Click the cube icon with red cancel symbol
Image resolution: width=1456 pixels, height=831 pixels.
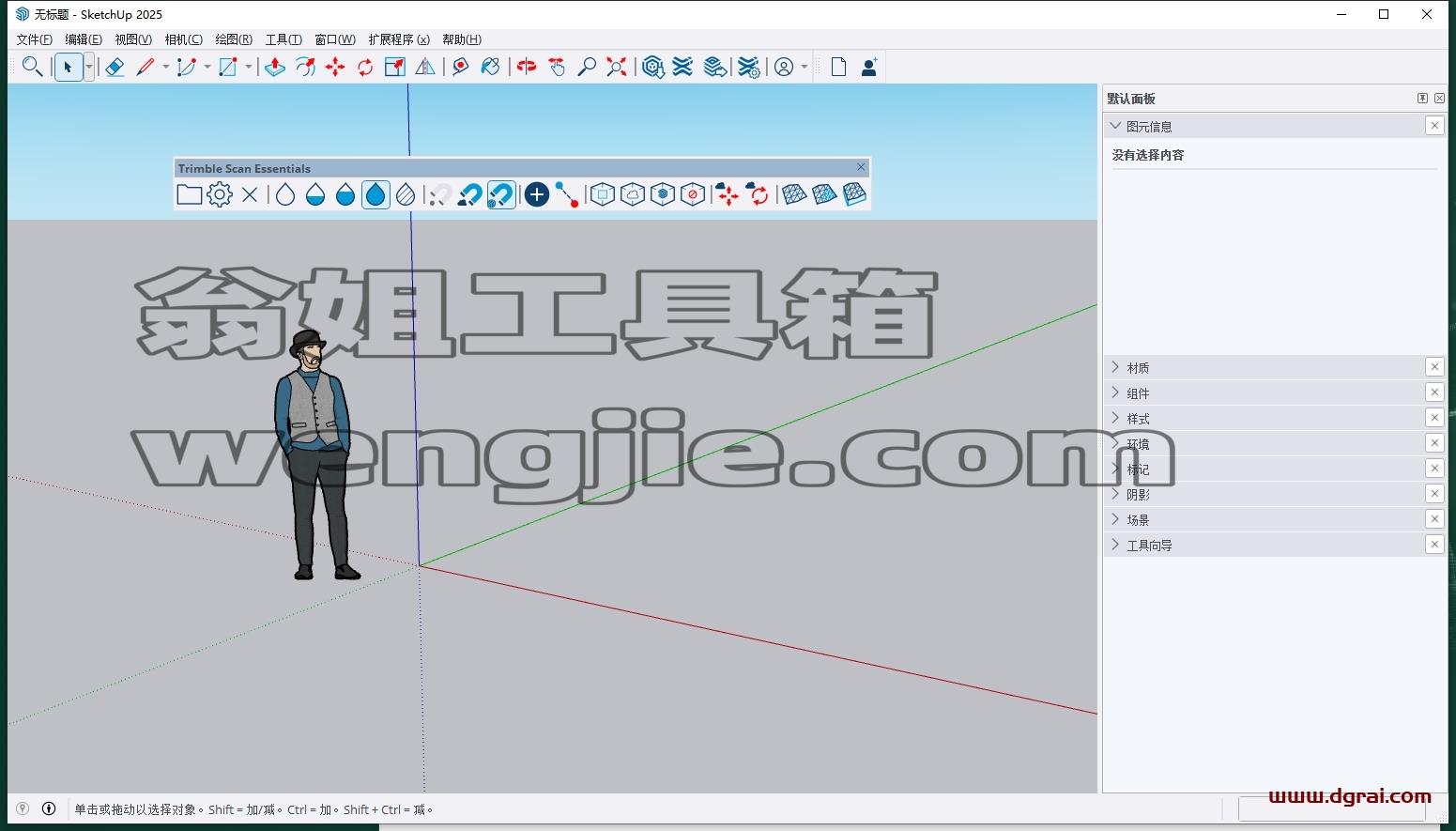[693, 194]
